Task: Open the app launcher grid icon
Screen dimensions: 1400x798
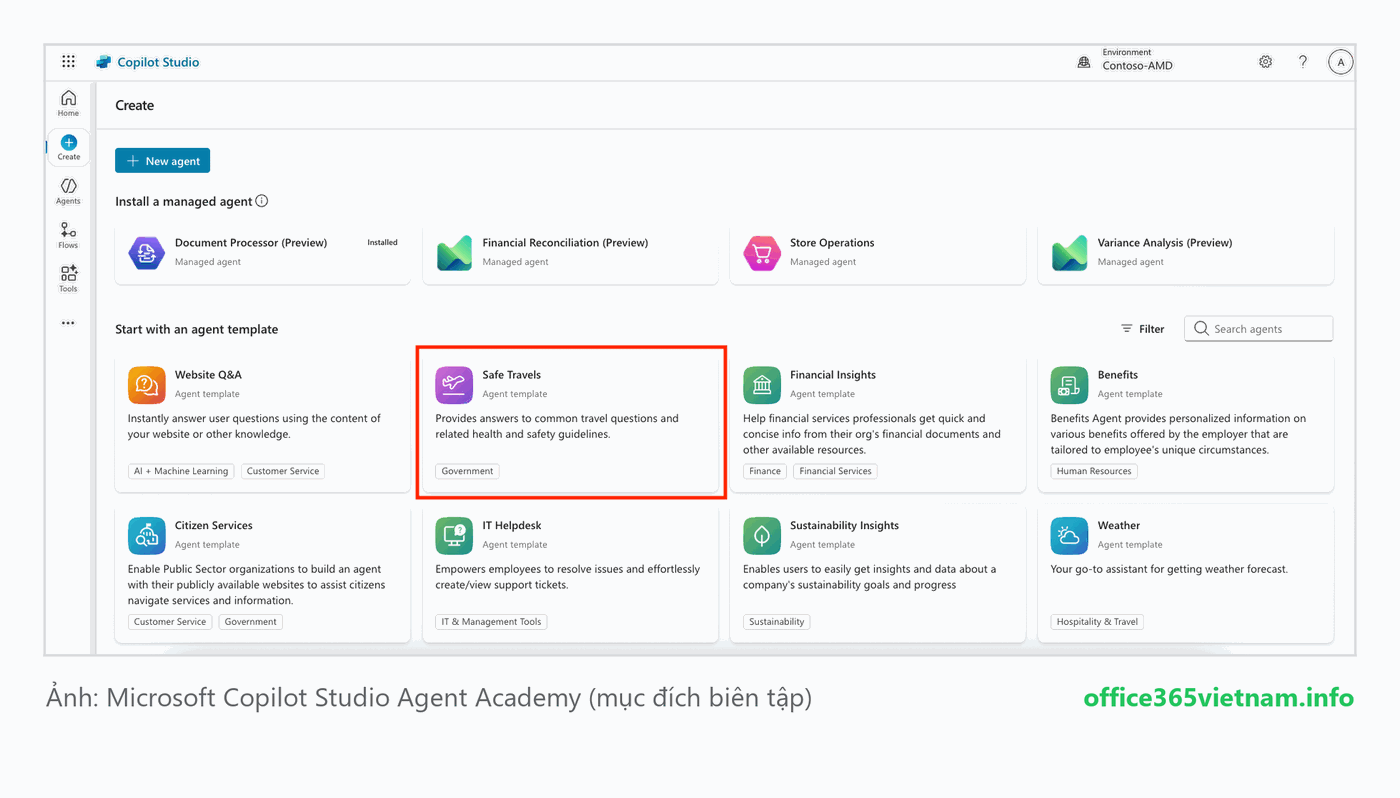Action: (68, 62)
